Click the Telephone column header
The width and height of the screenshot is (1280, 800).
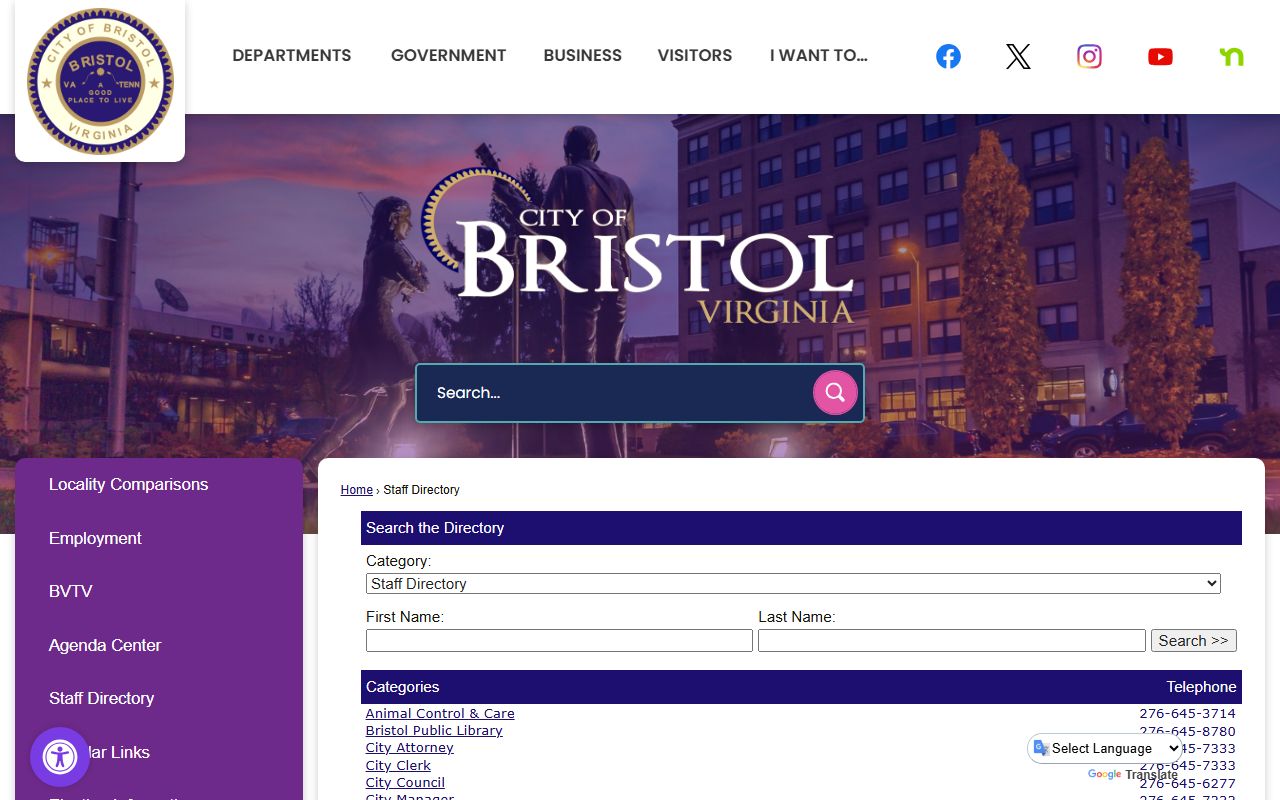(x=1201, y=687)
